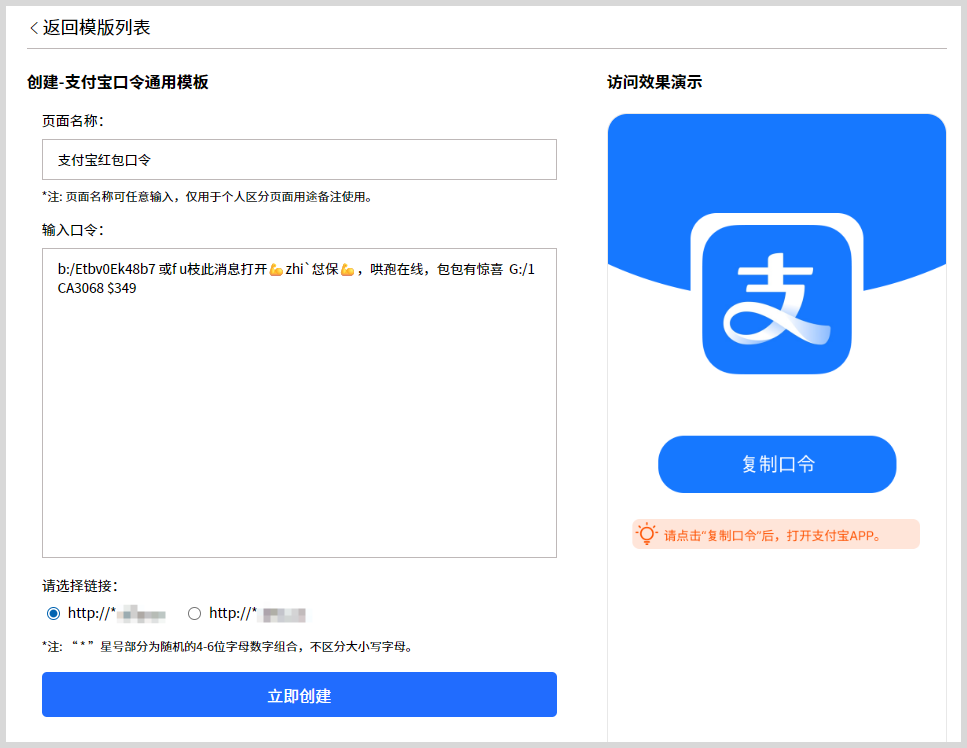Click the 创建-支付宝口令通用模板 heading

pos(118,82)
